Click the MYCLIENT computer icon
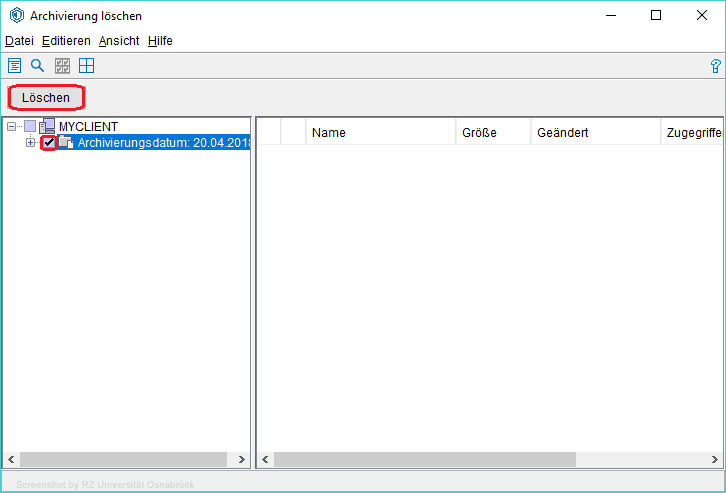726x493 pixels. click(x=48, y=126)
